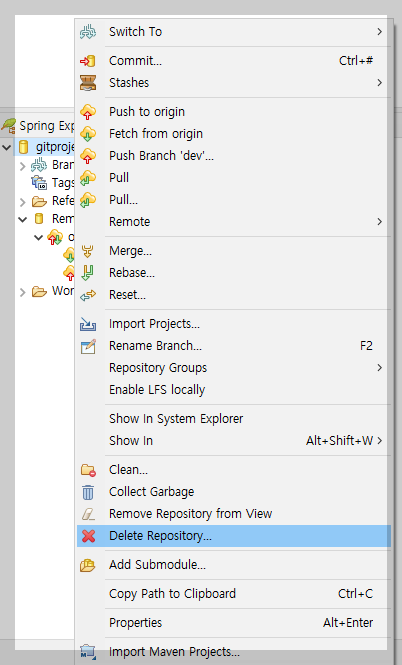
Task: Open the Spring Explorer view tab
Action: point(38,126)
